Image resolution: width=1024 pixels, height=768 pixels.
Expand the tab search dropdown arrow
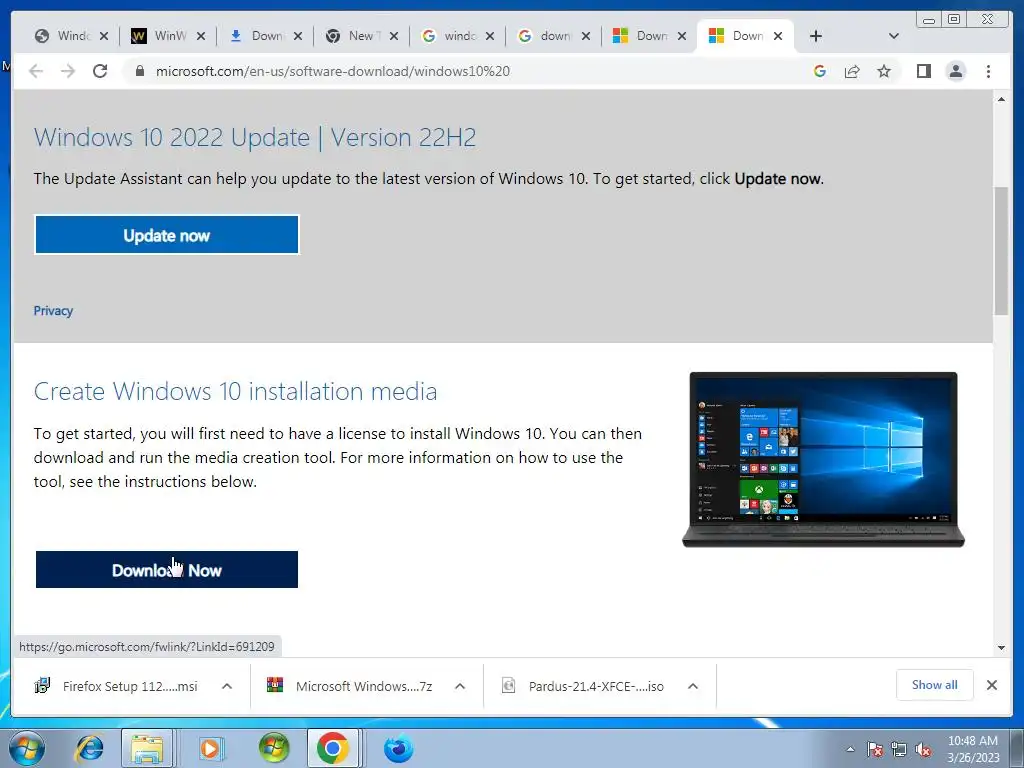pyautogui.click(x=894, y=36)
